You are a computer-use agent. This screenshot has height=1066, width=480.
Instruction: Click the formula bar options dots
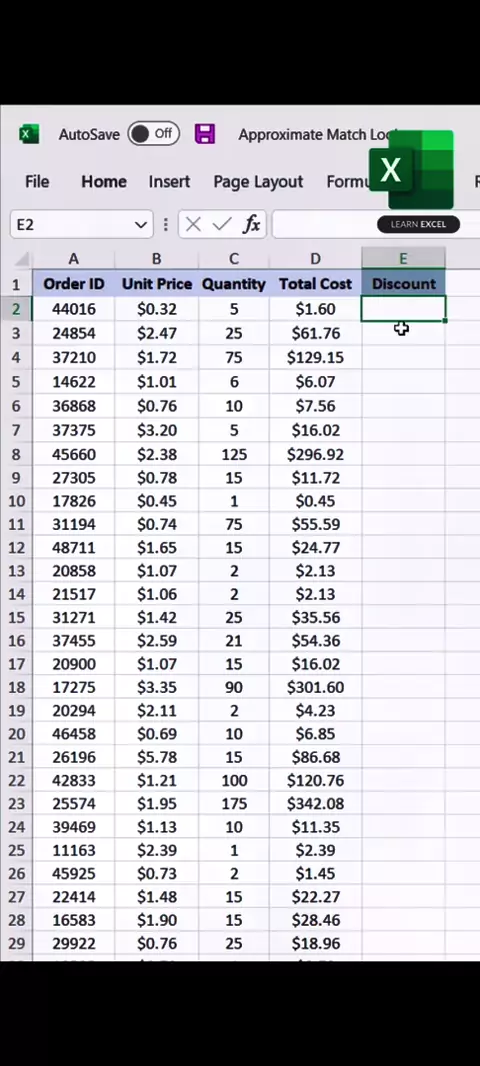pyautogui.click(x=165, y=224)
